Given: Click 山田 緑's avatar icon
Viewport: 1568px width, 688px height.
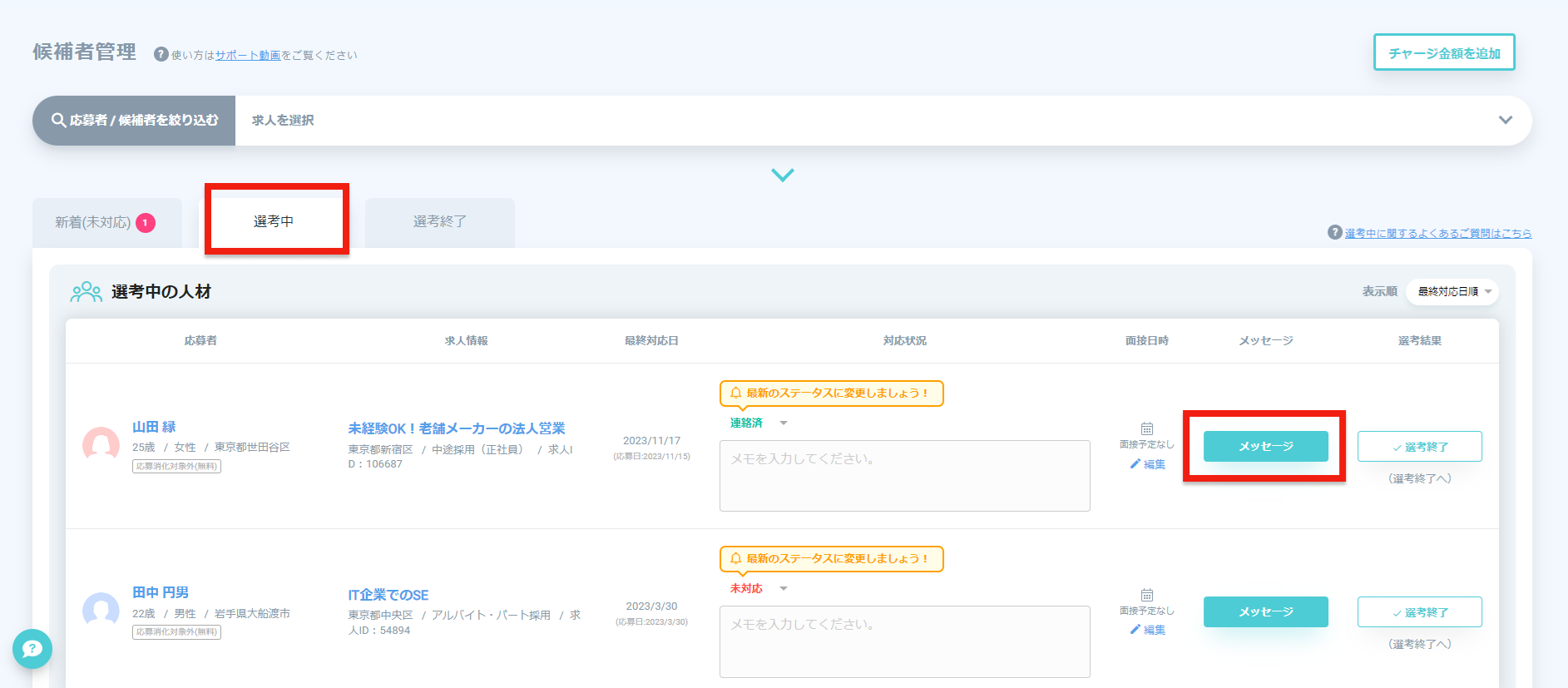Looking at the screenshot, I should click(101, 446).
